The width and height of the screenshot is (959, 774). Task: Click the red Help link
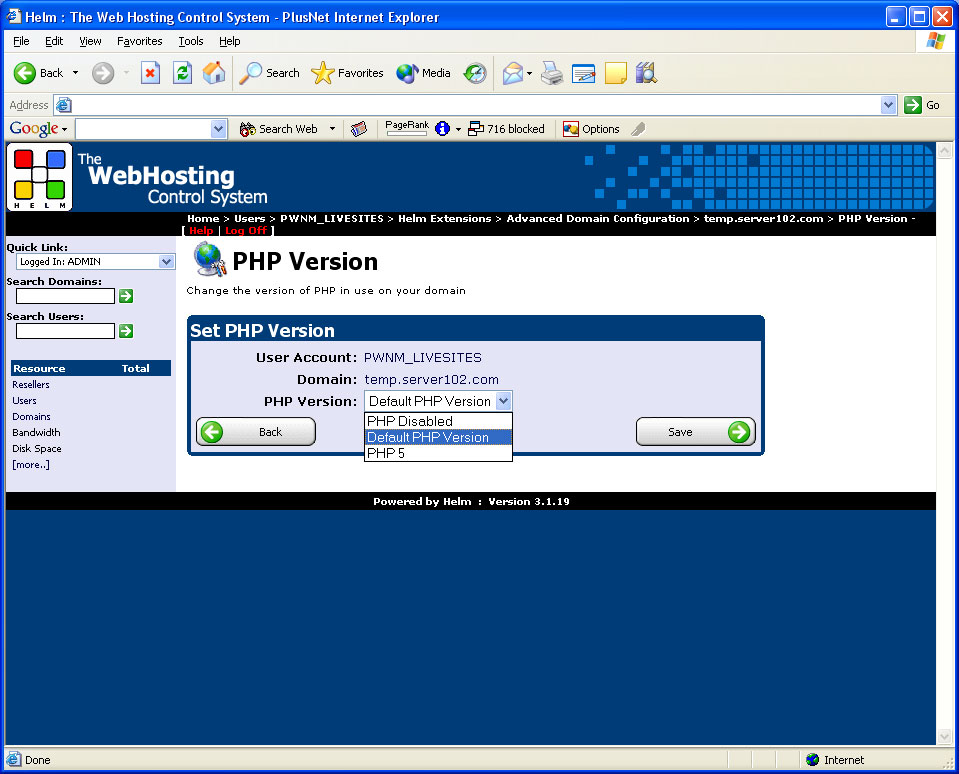201,230
